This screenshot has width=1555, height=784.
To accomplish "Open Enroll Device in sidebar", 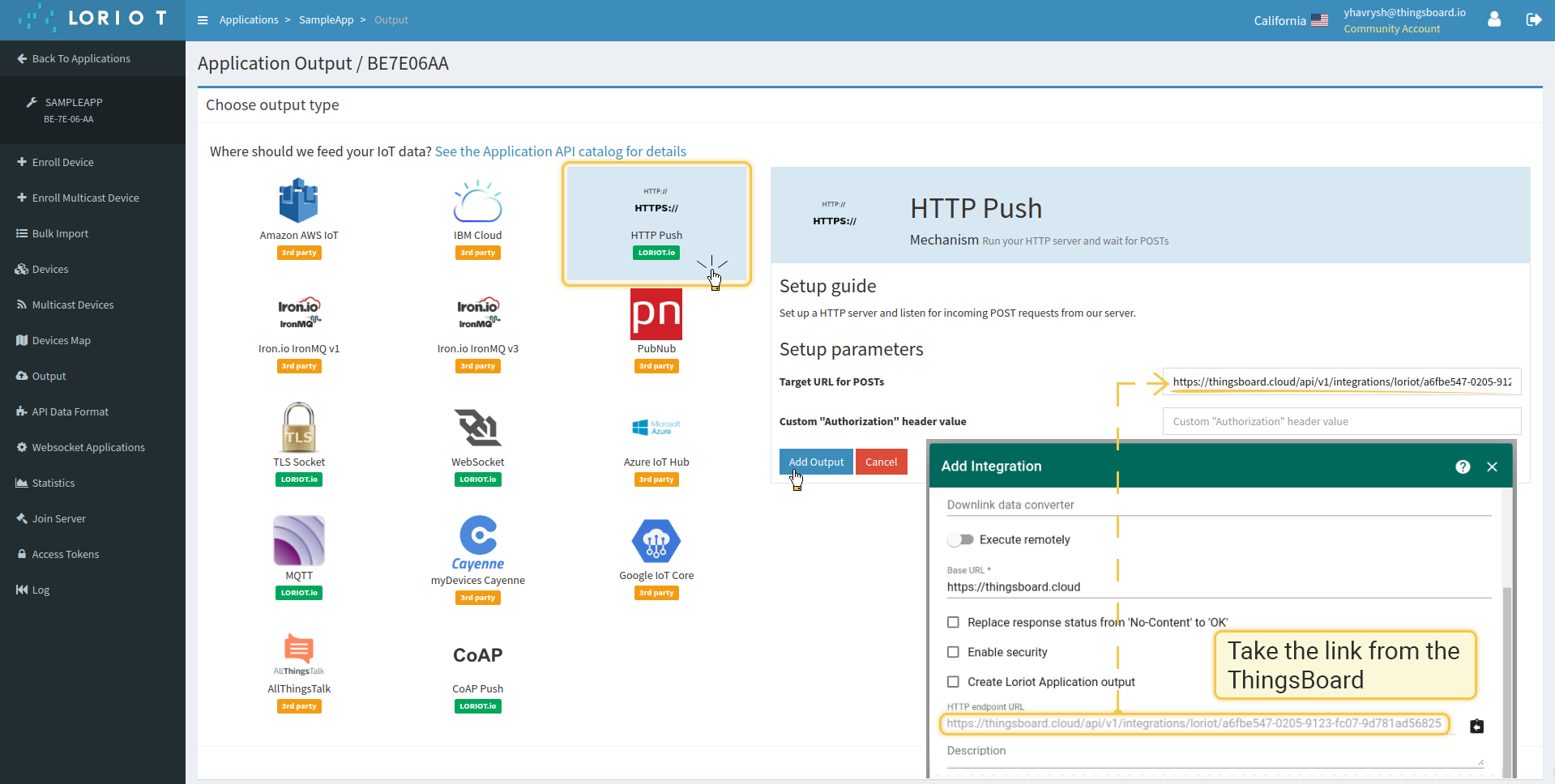I will (x=92, y=162).
